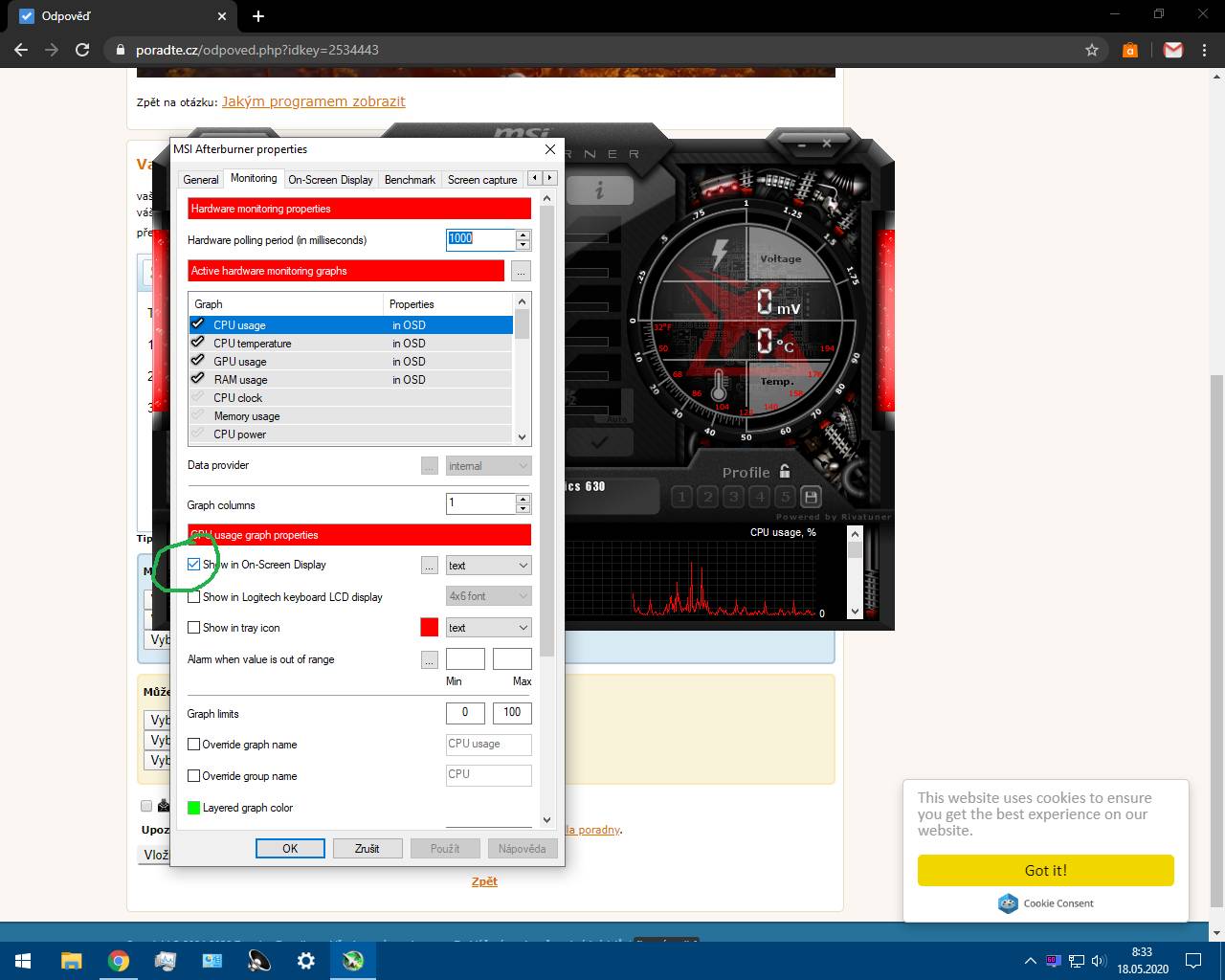The width and height of the screenshot is (1225, 980).
Task: Enable Override graph name checkbox
Action: (x=194, y=745)
